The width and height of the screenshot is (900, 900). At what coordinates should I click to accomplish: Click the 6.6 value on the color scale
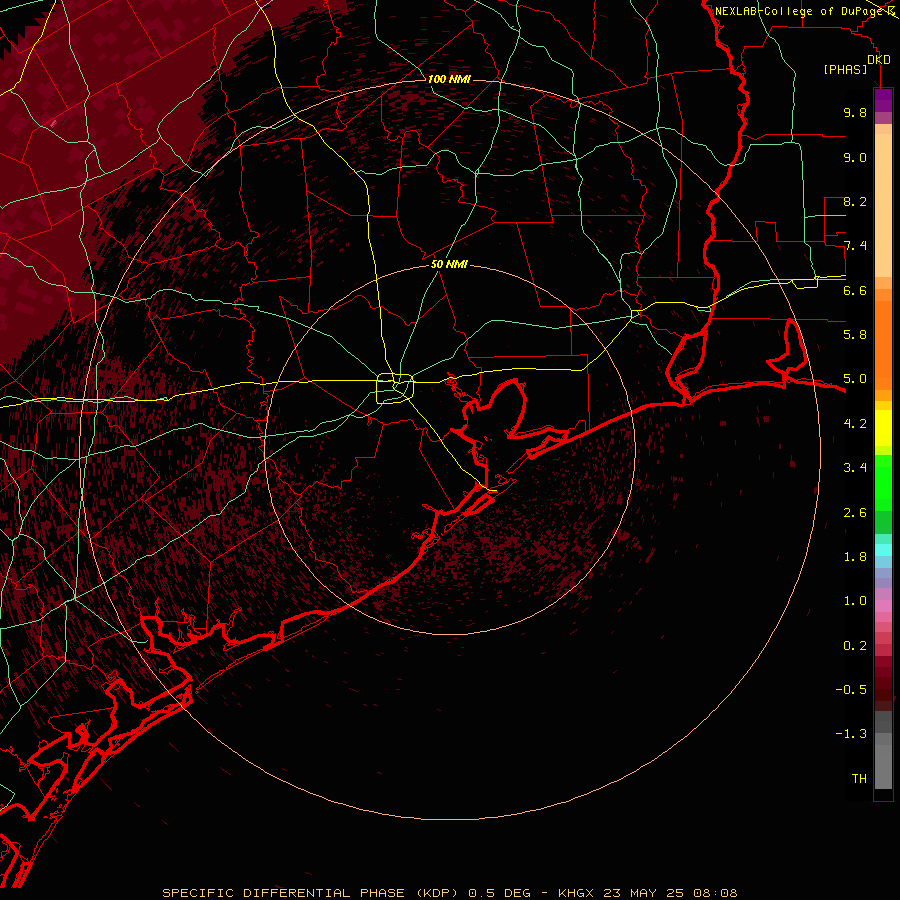tap(855, 290)
